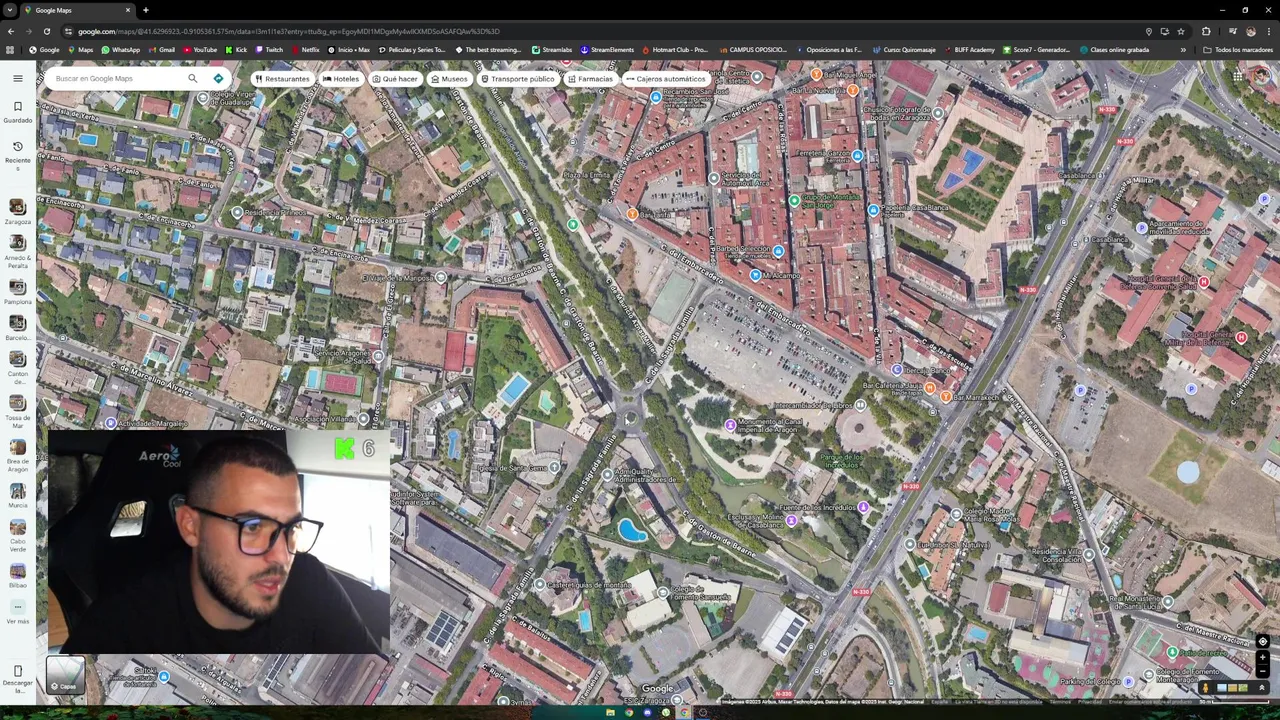Select the Museos category chip
The height and width of the screenshot is (720, 1280).
pos(448,78)
